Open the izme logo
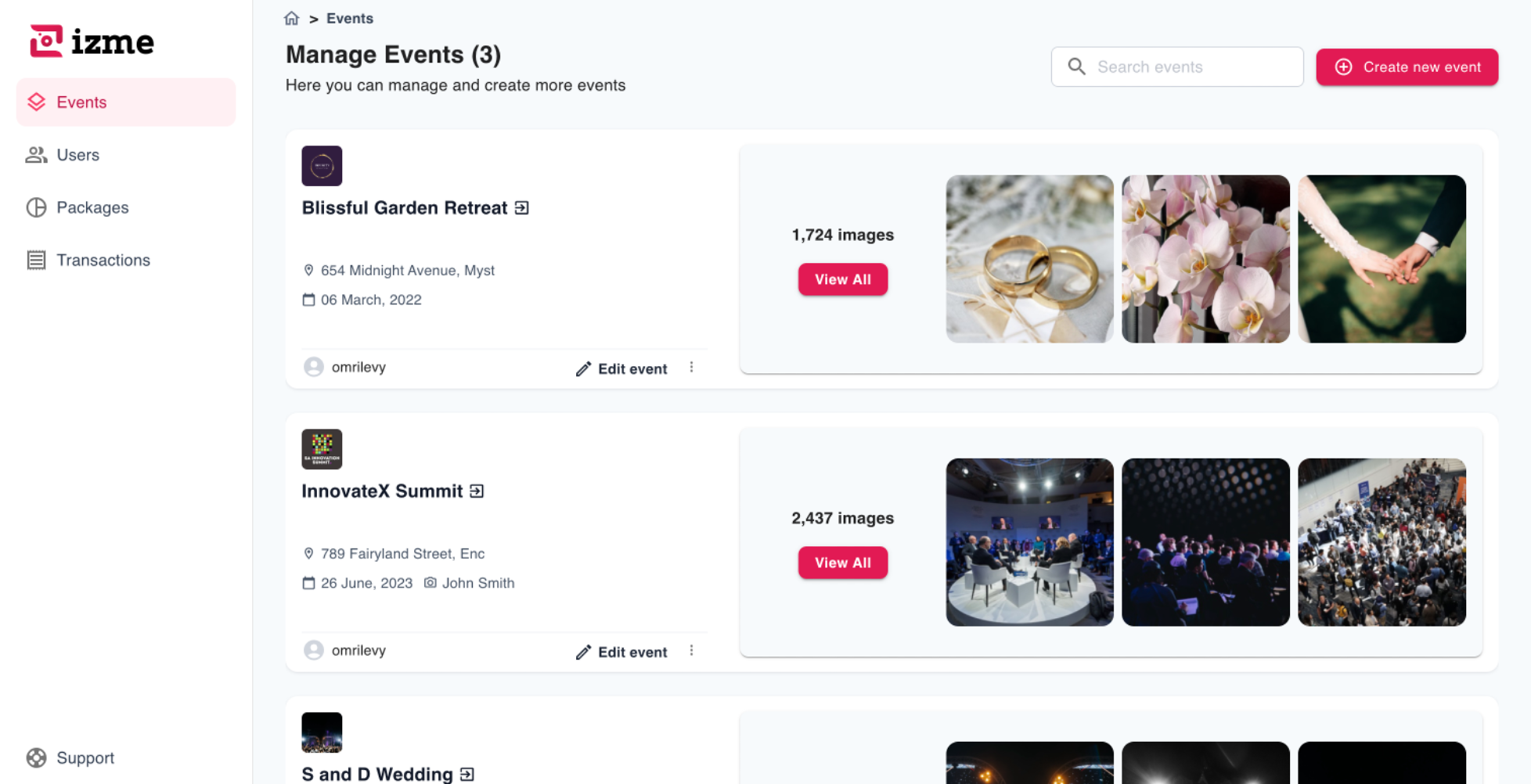This screenshot has width=1531, height=784. click(x=92, y=41)
